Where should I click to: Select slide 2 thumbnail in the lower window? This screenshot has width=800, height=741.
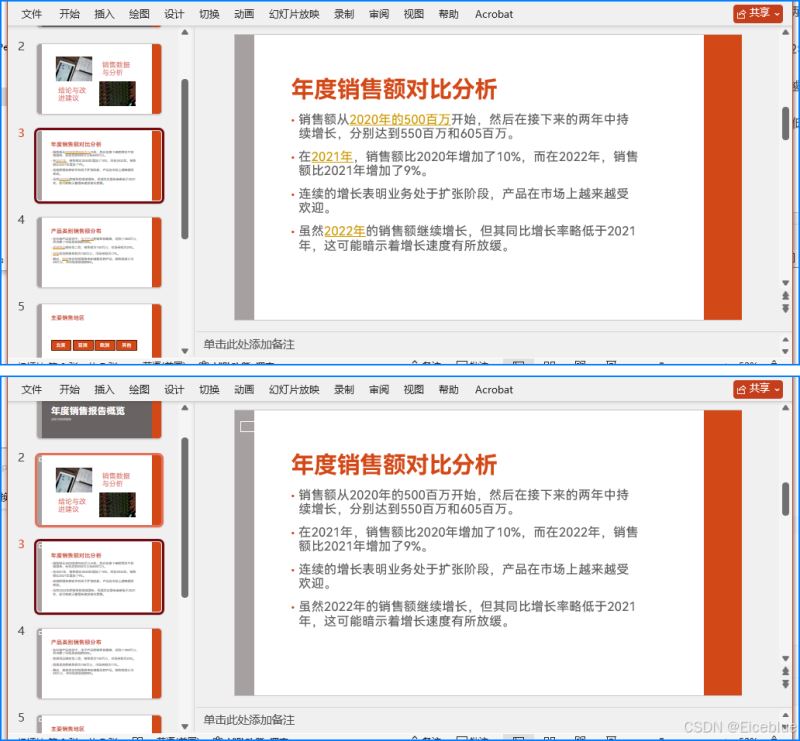(x=99, y=490)
